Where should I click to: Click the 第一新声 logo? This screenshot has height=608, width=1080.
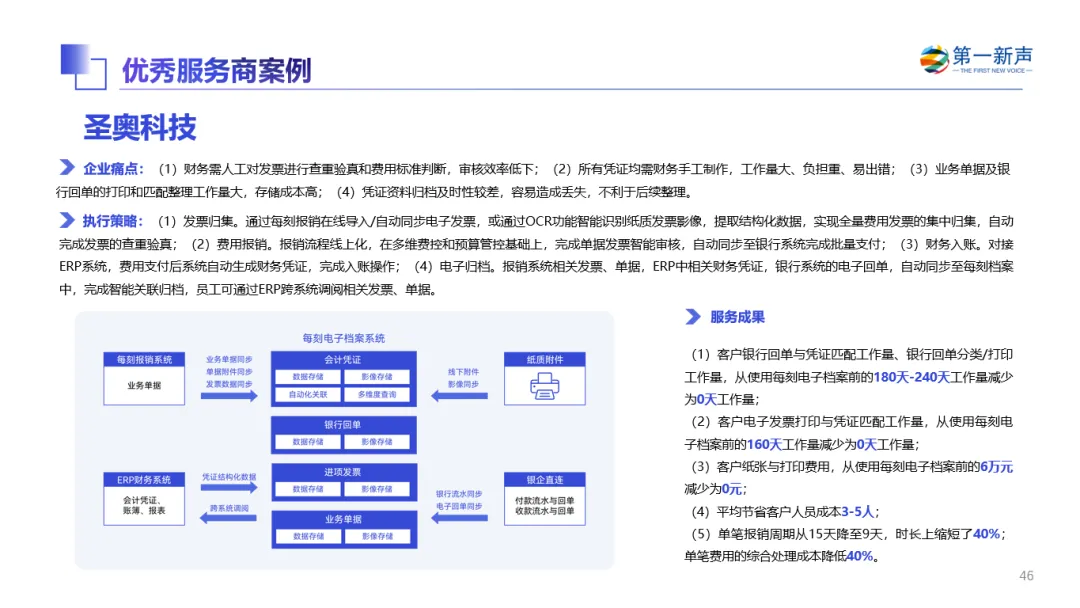[x=976, y=60]
